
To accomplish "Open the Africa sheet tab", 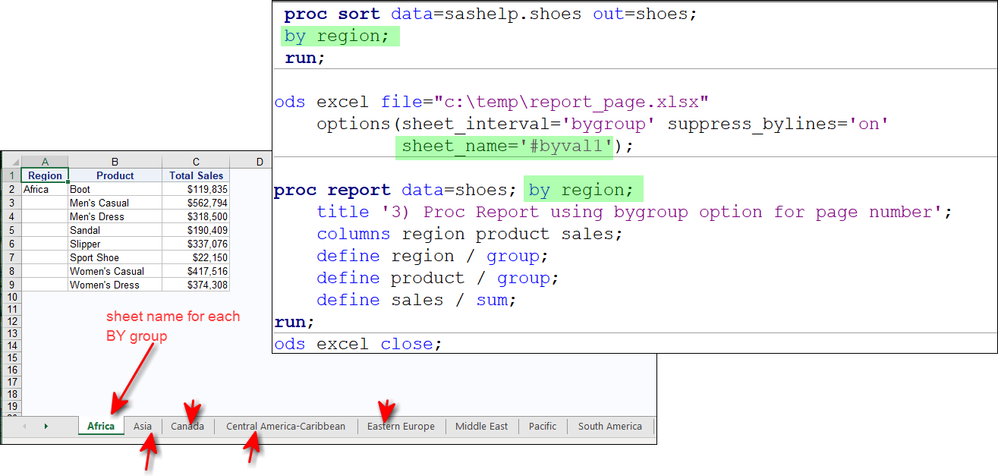I will (101, 426).
